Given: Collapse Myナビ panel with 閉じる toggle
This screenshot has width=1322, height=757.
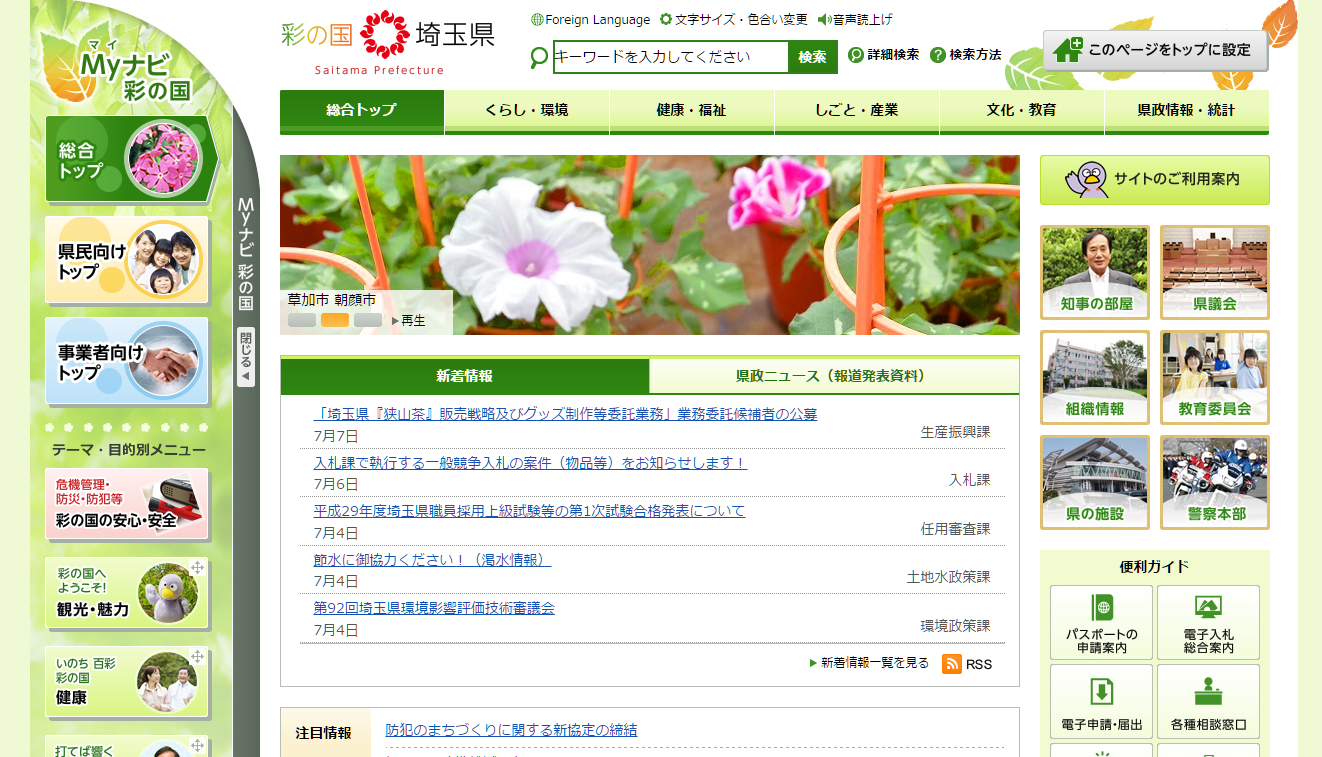Looking at the screenshot, I should (246, 357).
